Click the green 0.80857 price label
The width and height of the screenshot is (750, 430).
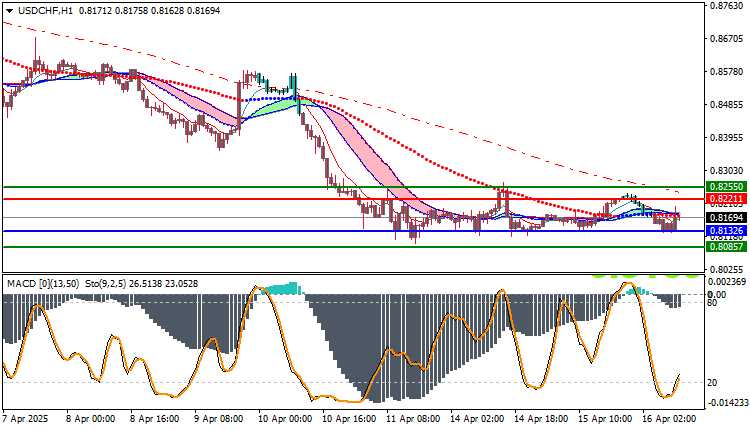[727, 247]
